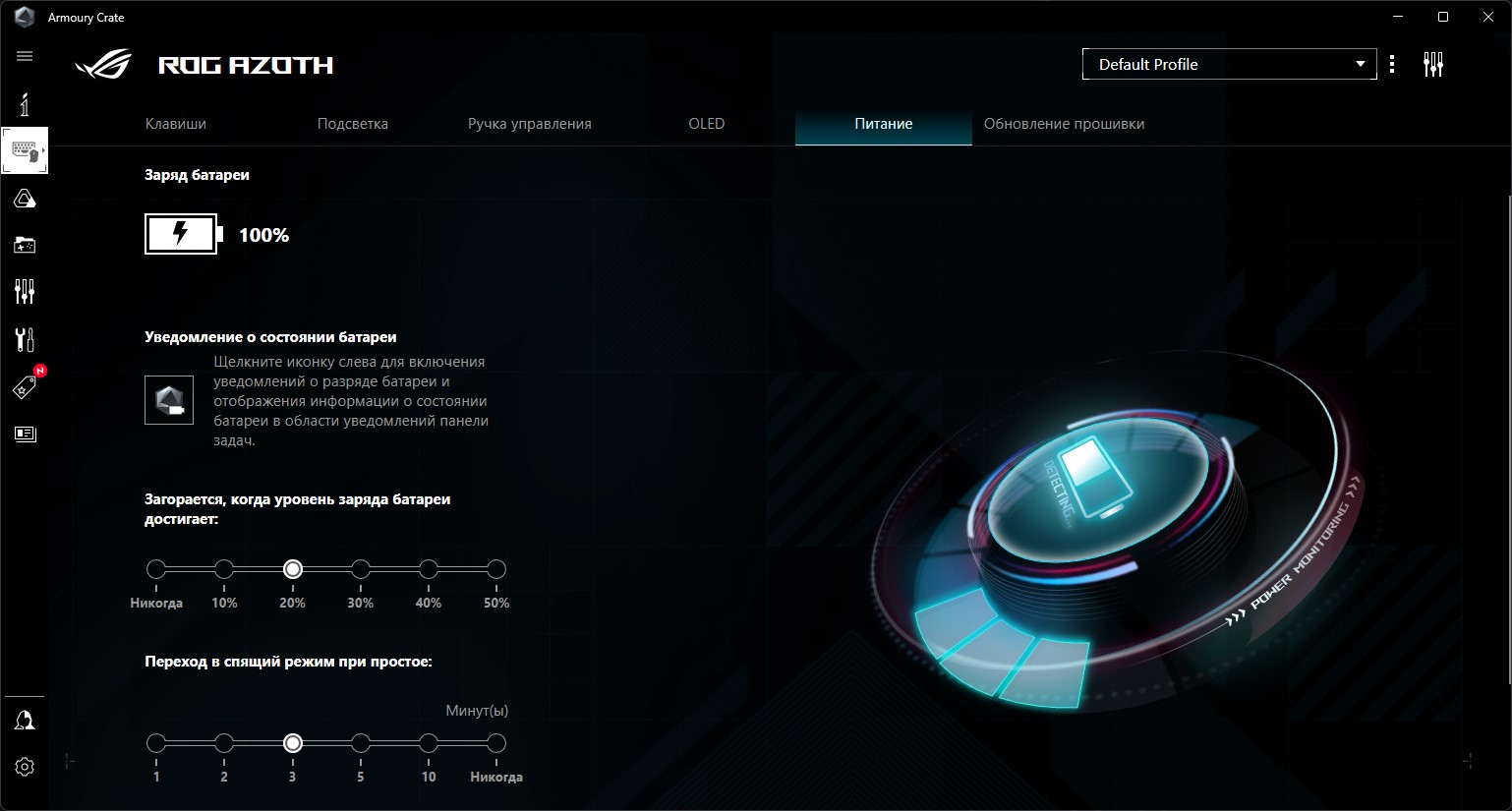Toggle battery status notification icon
The height and width of the screenshot is (811, 1512).
(169, 400)
